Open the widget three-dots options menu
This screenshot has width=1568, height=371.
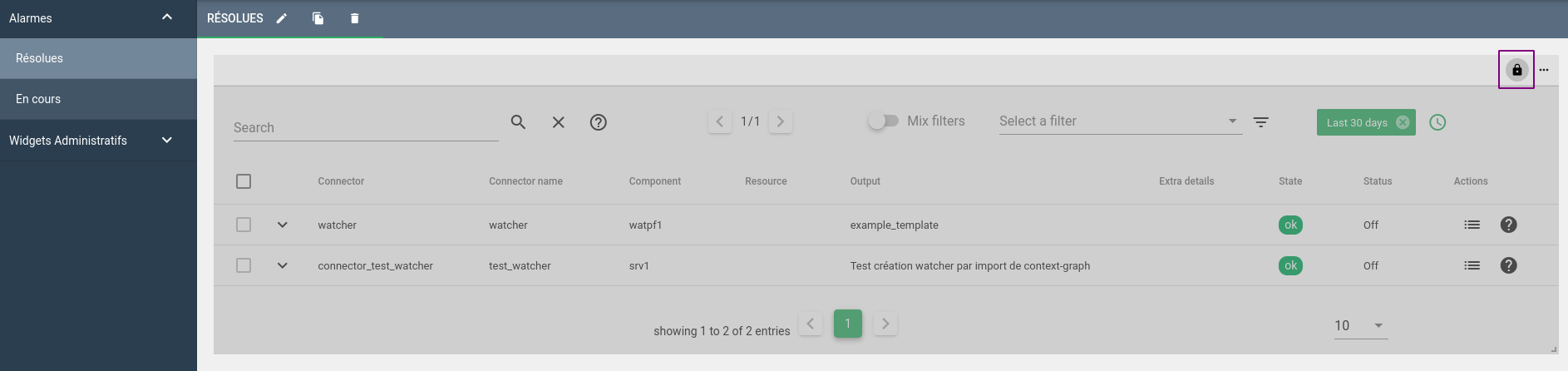click(x=1544, y=70)
